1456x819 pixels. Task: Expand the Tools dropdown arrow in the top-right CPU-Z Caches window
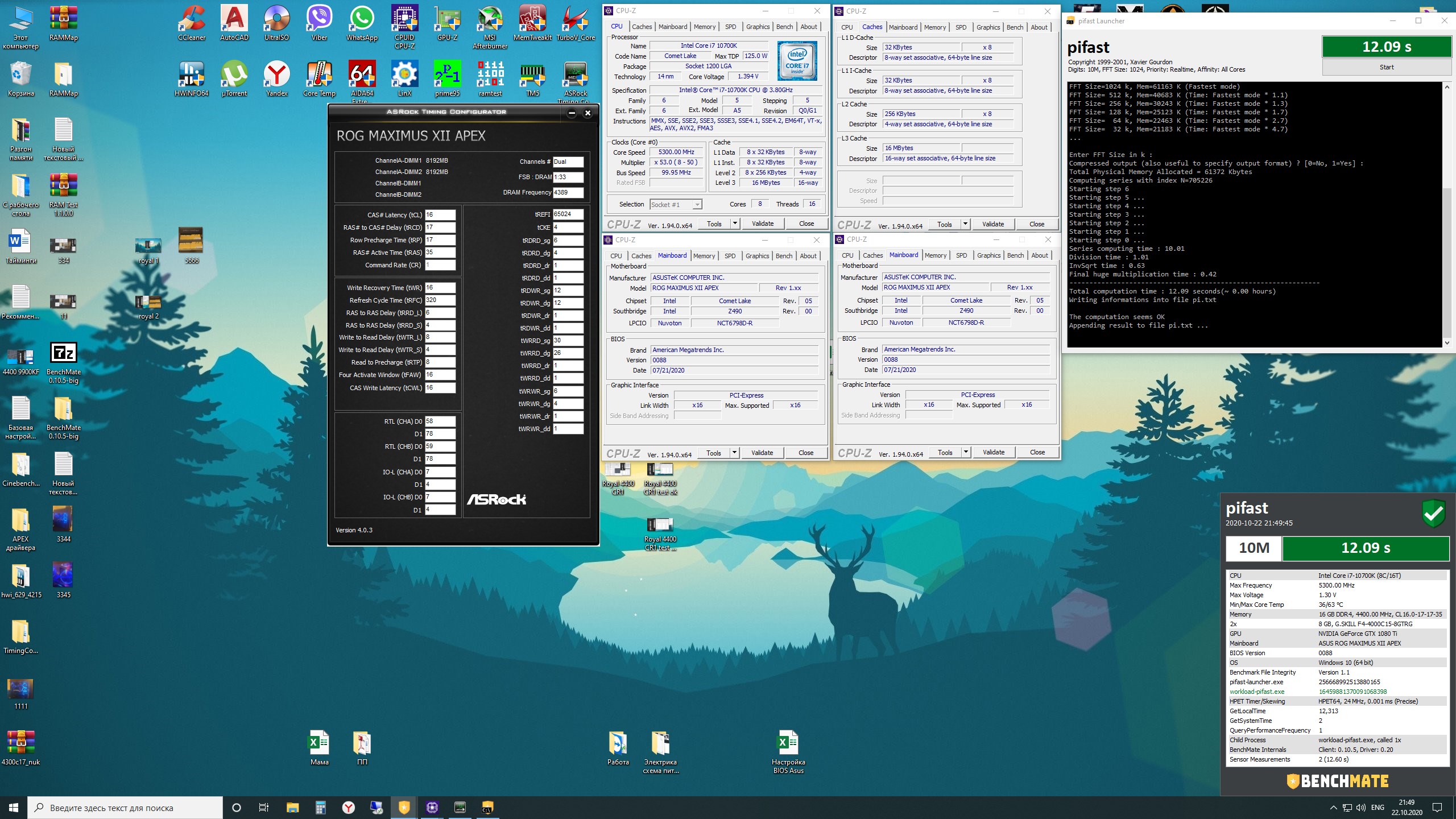[965, 224]
